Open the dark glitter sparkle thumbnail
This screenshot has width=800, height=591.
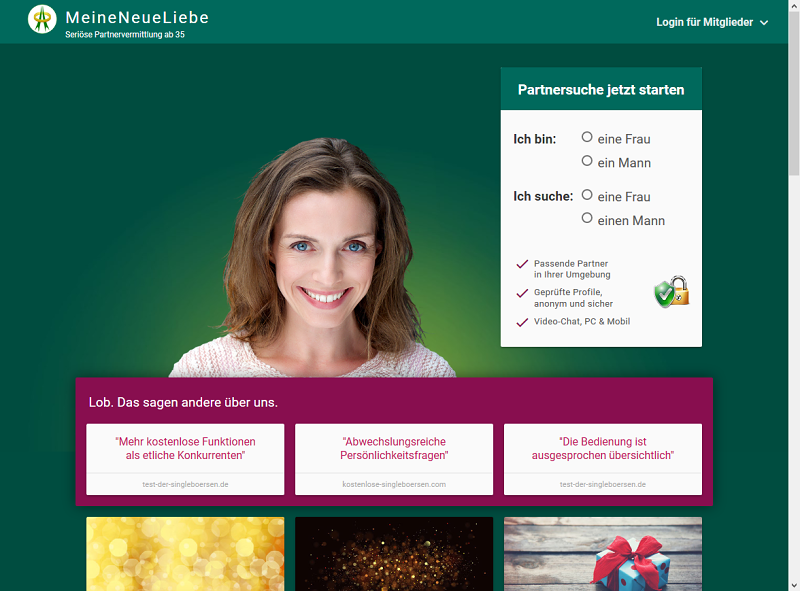coord(394,554)
